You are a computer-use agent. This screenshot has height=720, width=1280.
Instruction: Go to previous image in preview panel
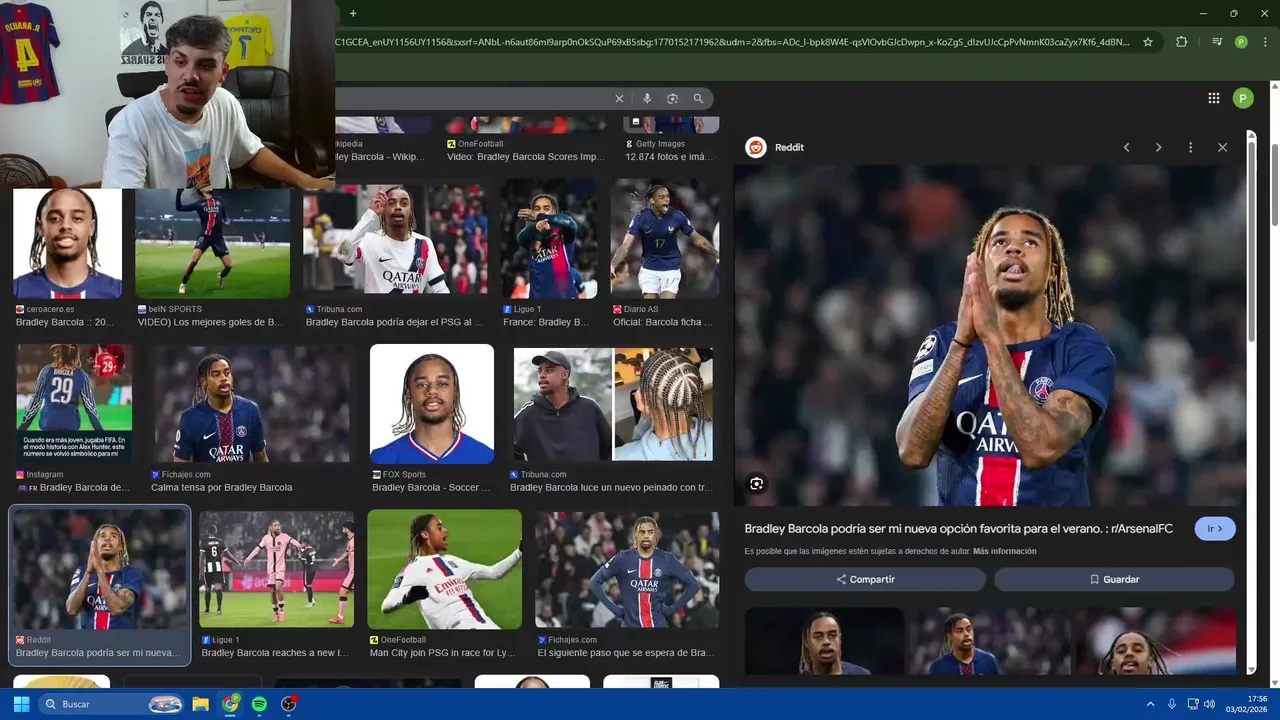(1126, 147)
